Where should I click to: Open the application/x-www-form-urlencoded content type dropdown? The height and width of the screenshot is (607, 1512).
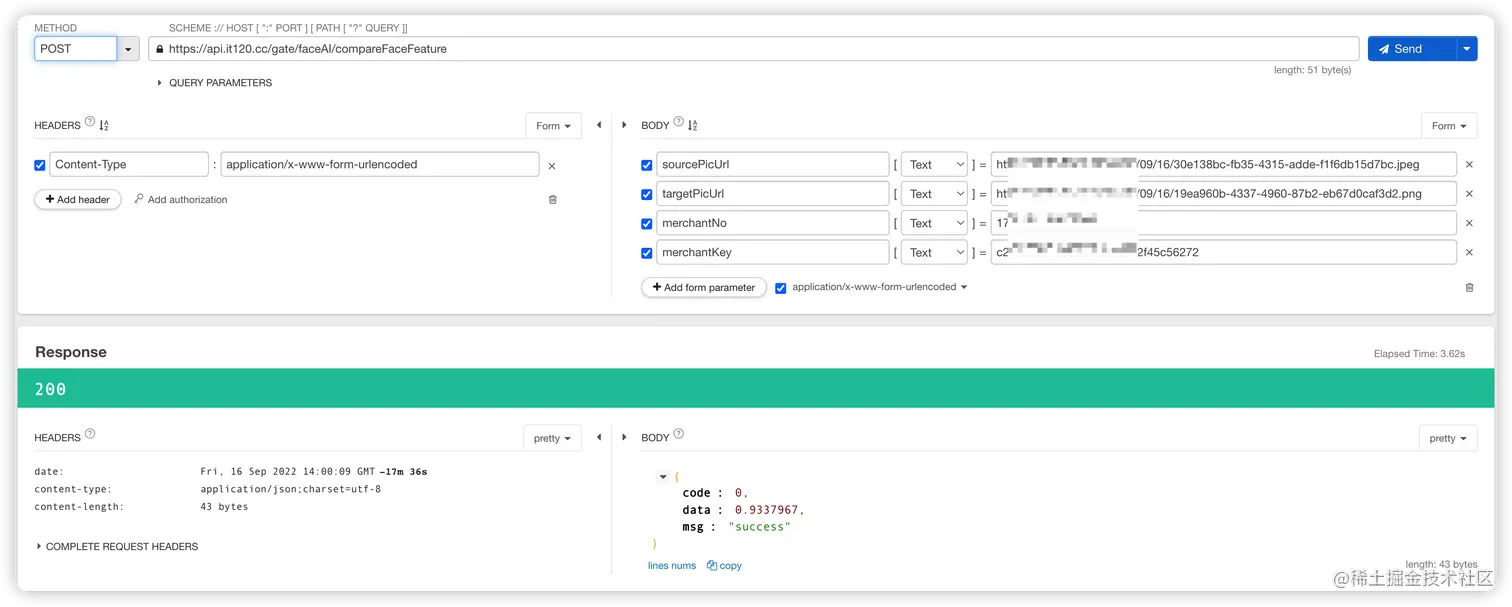click(880, 287)
